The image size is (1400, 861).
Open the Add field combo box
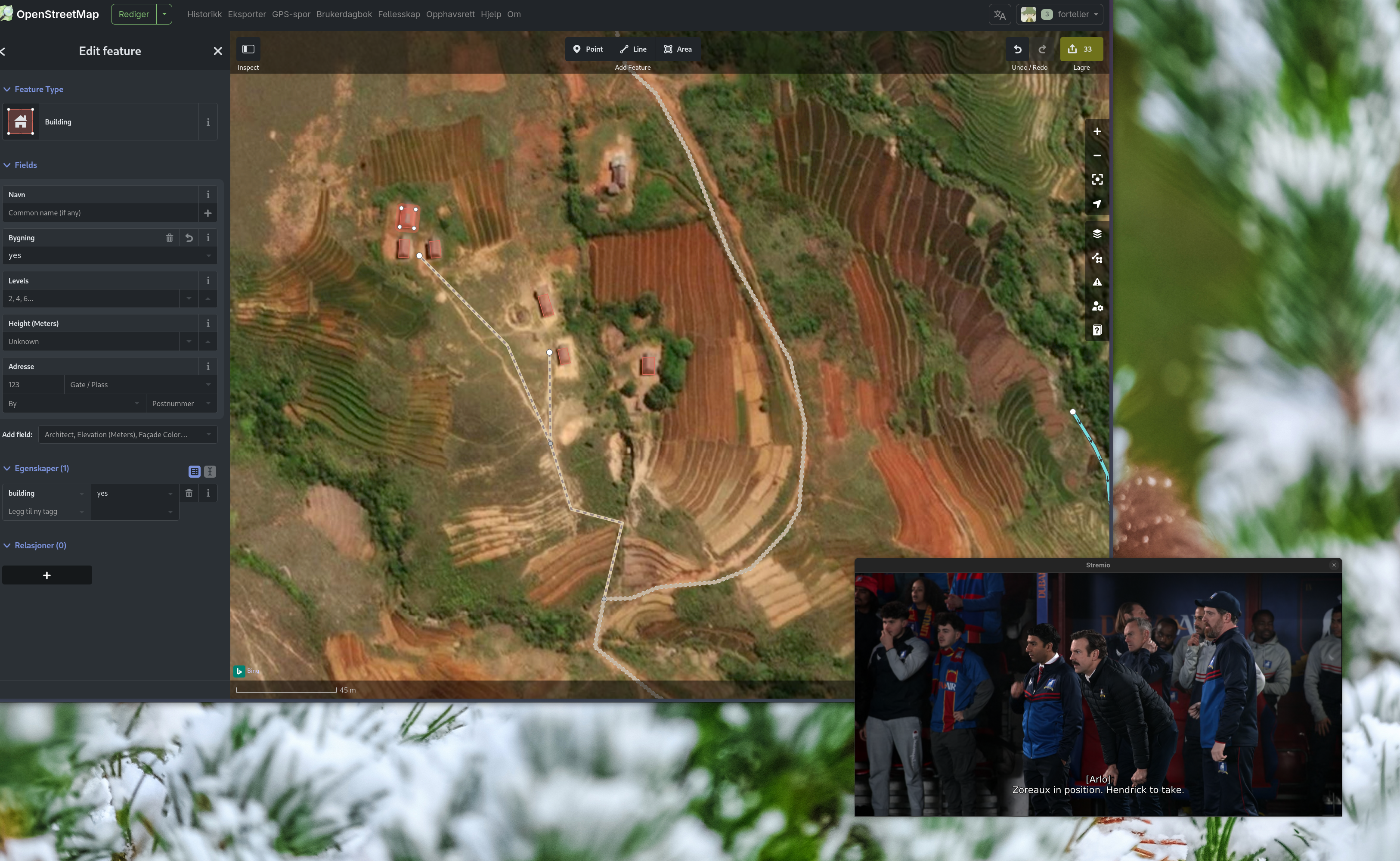(x=127, y=435)
